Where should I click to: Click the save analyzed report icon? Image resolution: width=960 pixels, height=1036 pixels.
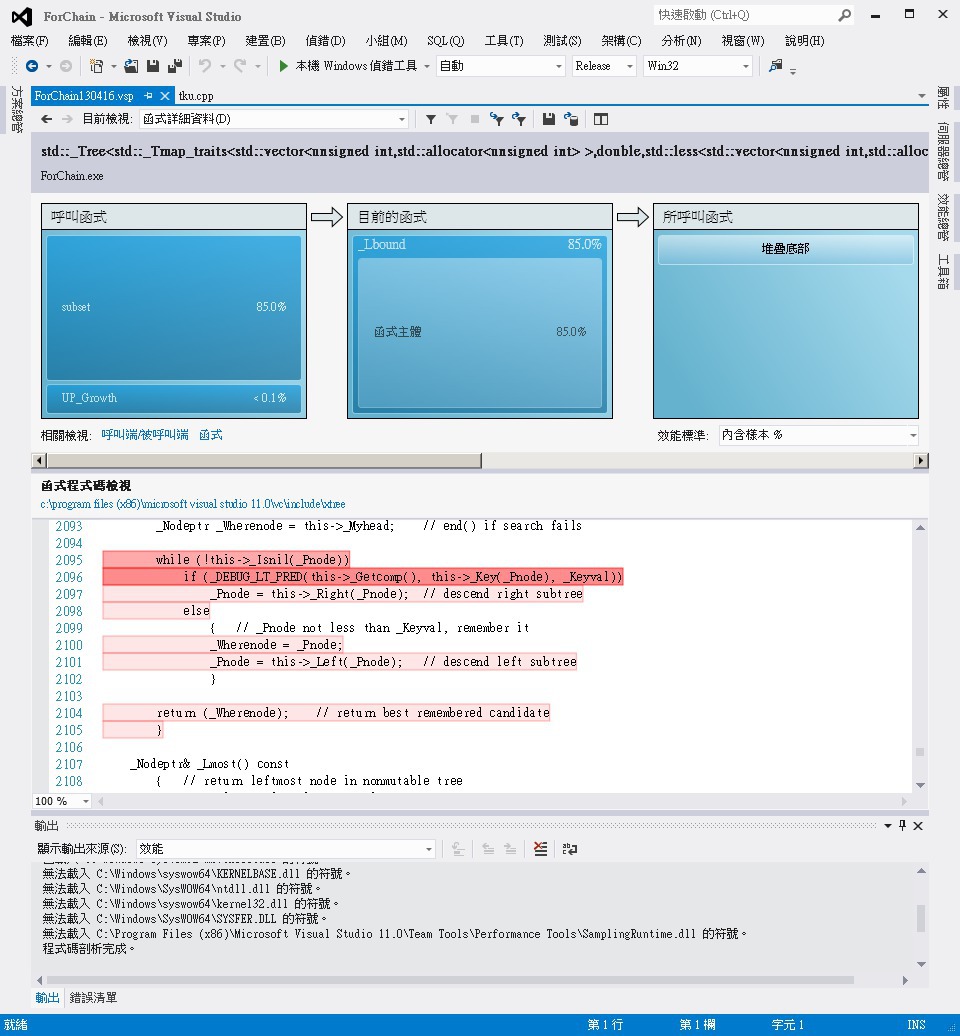[549, 119]
